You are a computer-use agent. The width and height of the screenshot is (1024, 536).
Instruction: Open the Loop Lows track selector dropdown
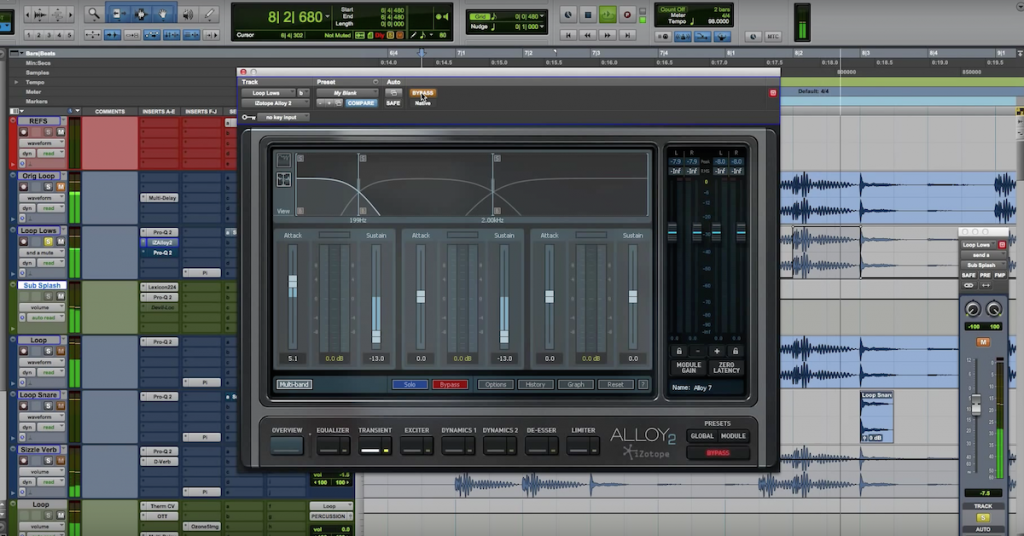(x=269, y=93)
